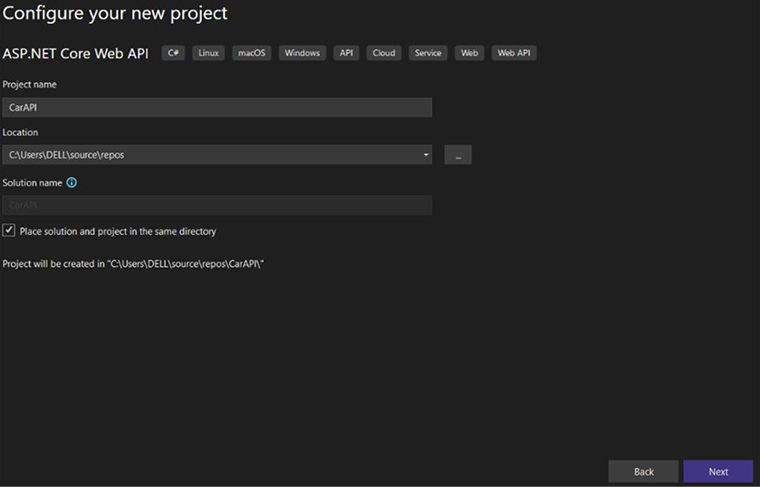The image size is (760, 487).
Task: Click the Solution name info icon
Action: coord(71,183)
